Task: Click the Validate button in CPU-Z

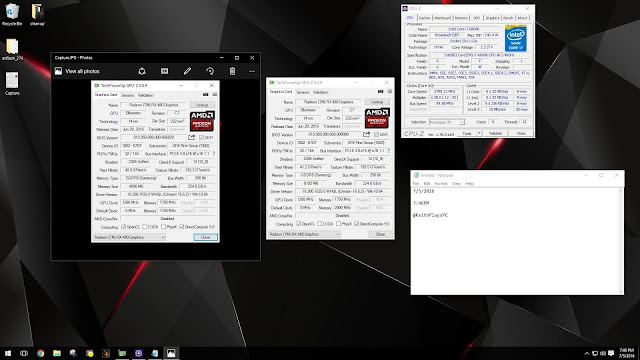Action: pos(496,133)
